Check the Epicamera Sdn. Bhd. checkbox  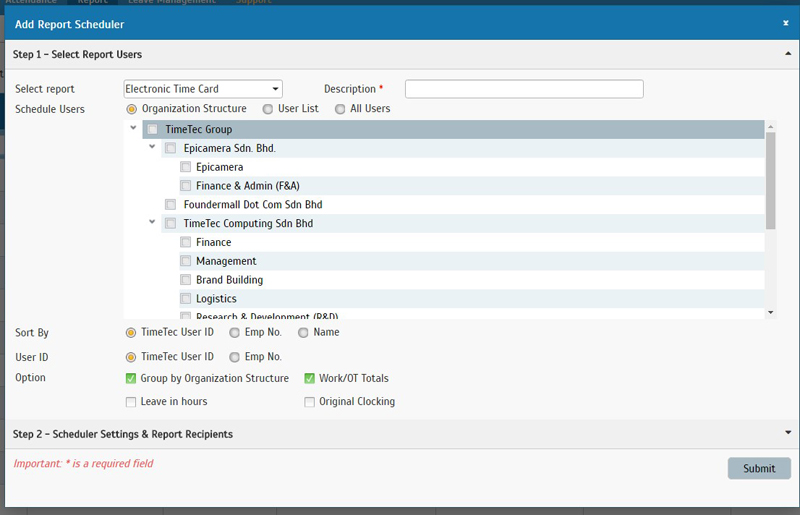(x=170, y=149)
